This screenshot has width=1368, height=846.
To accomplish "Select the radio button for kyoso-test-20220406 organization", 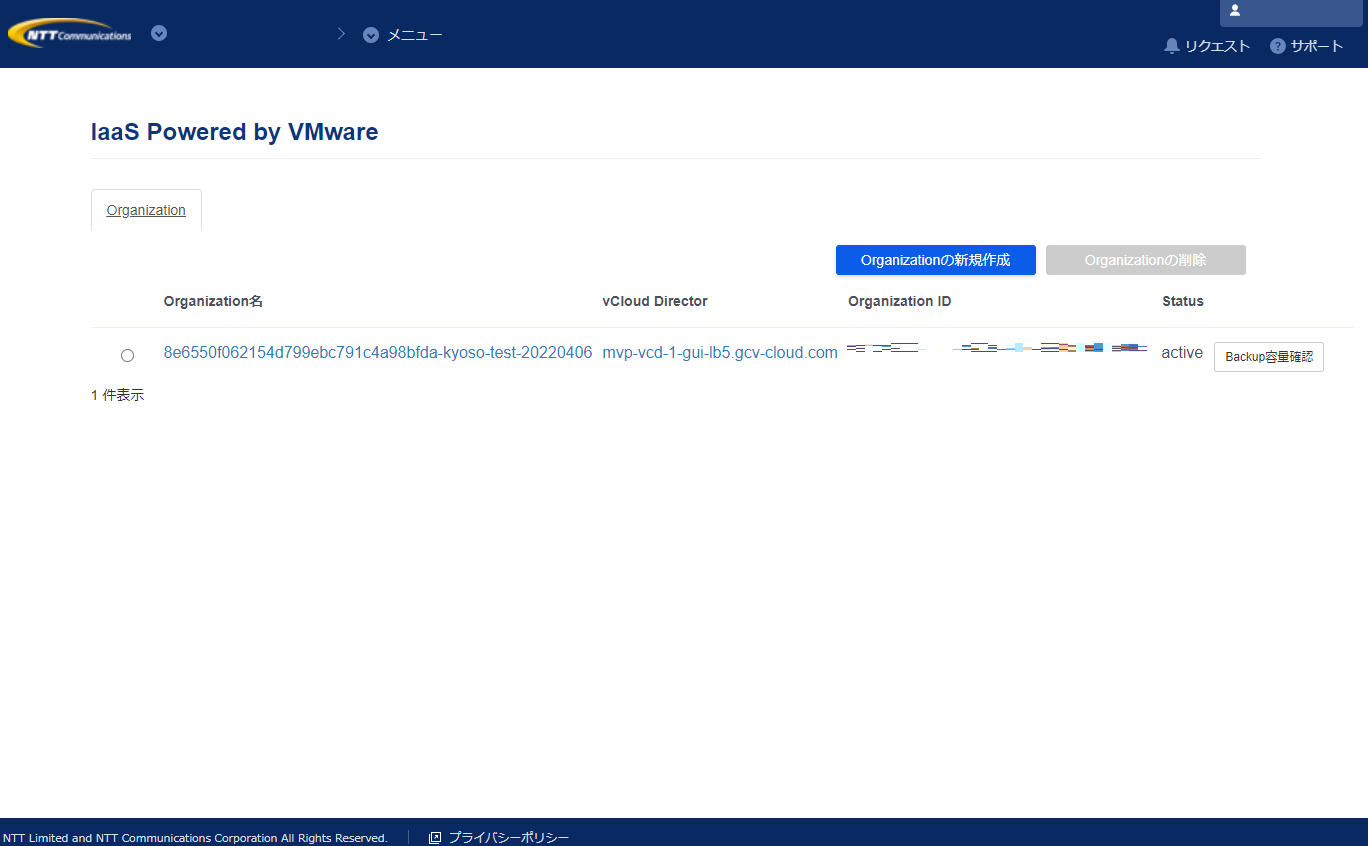I will pyautogui.click(x=127, y=355).
